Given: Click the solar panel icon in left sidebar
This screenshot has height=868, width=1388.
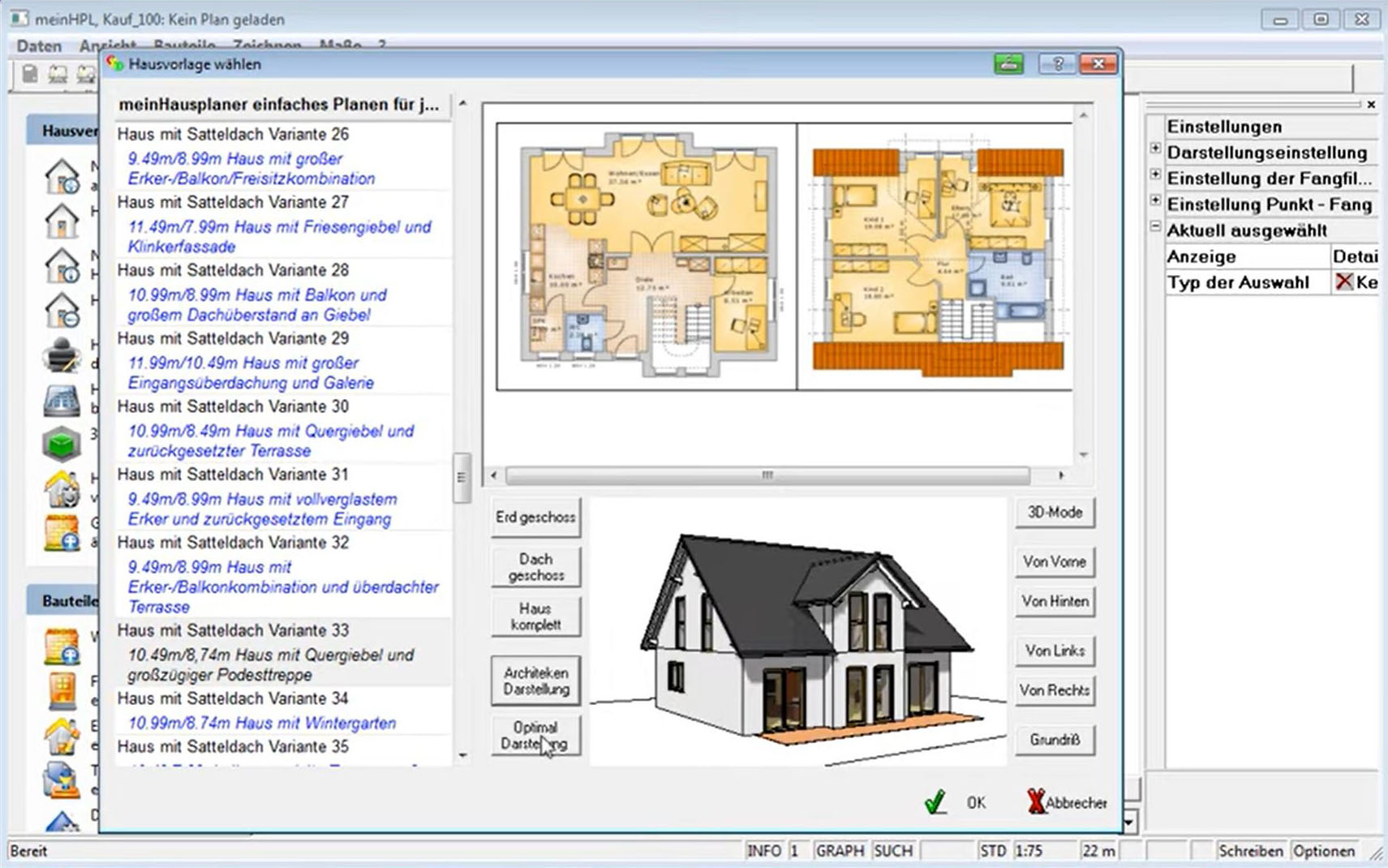Looking at the screenshot, I should click(x=62, y=401).
